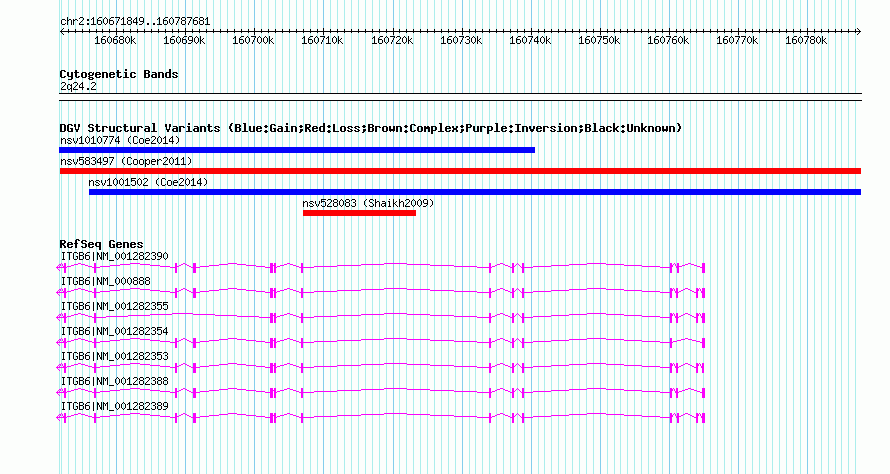This screenshot has width=890, height=474.
Task: Click the ruler's right end arrow
Action: click(x=858, y=32)
